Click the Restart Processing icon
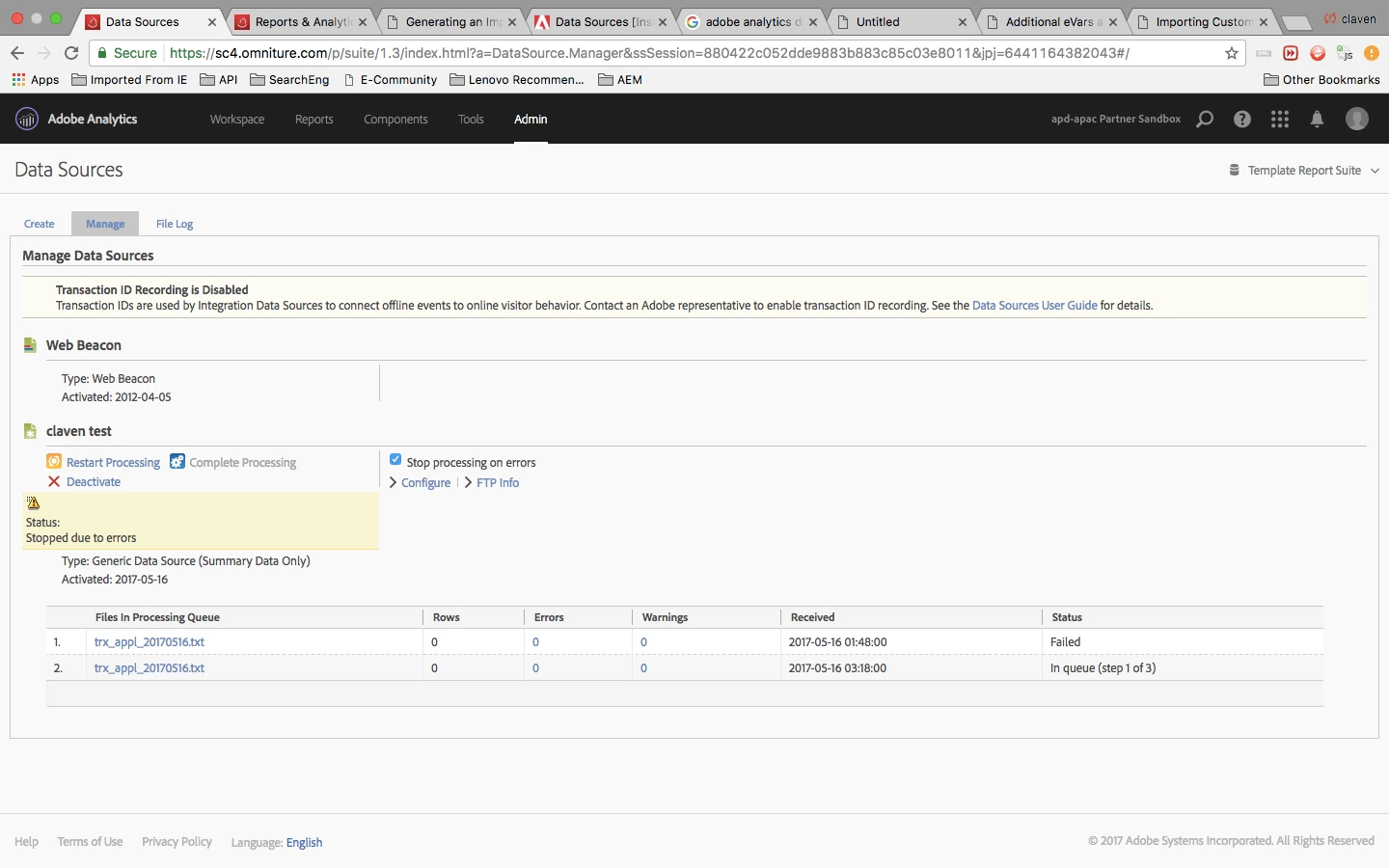 [54, 462]
